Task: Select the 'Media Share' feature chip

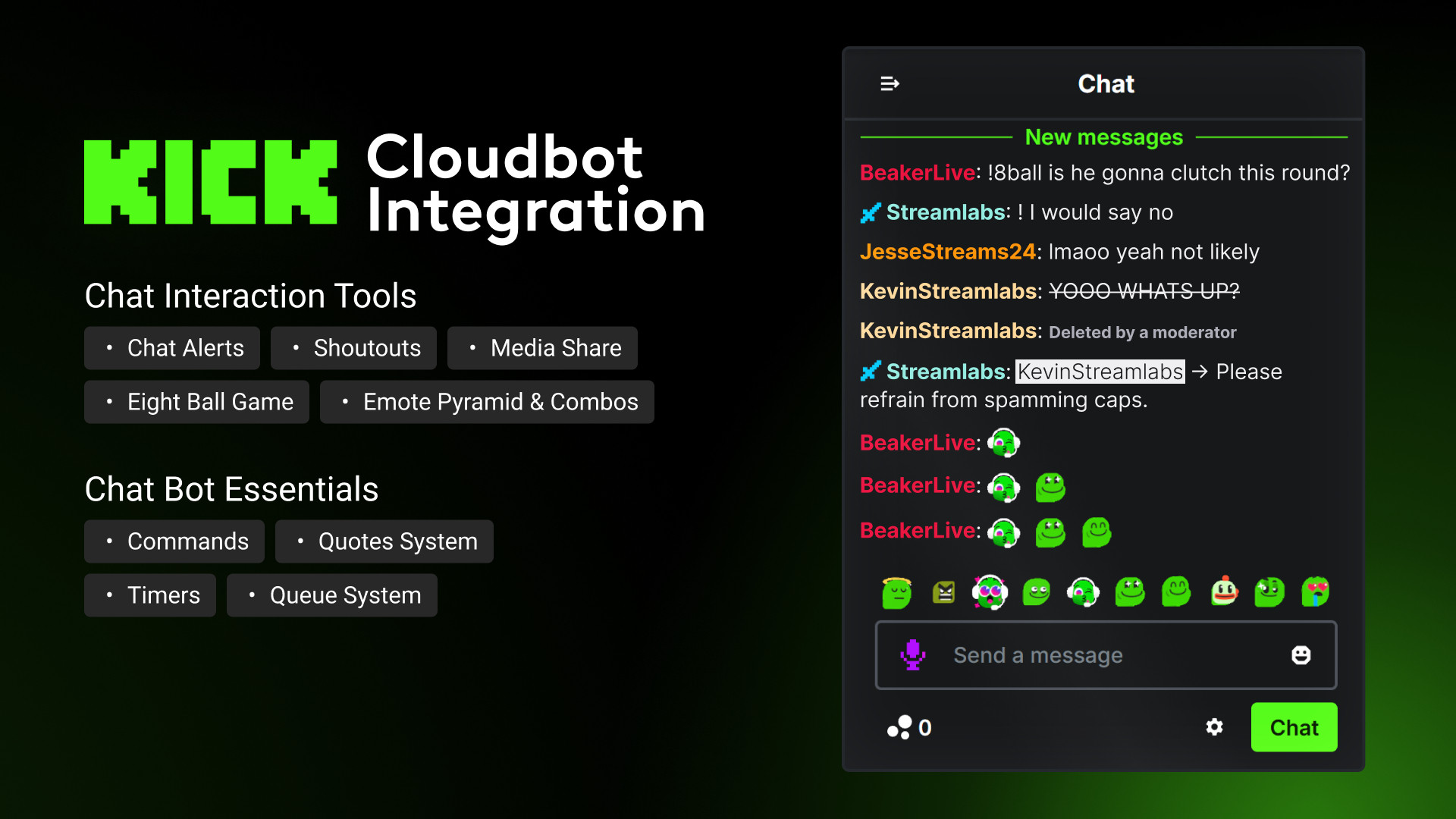Action: 542,348
